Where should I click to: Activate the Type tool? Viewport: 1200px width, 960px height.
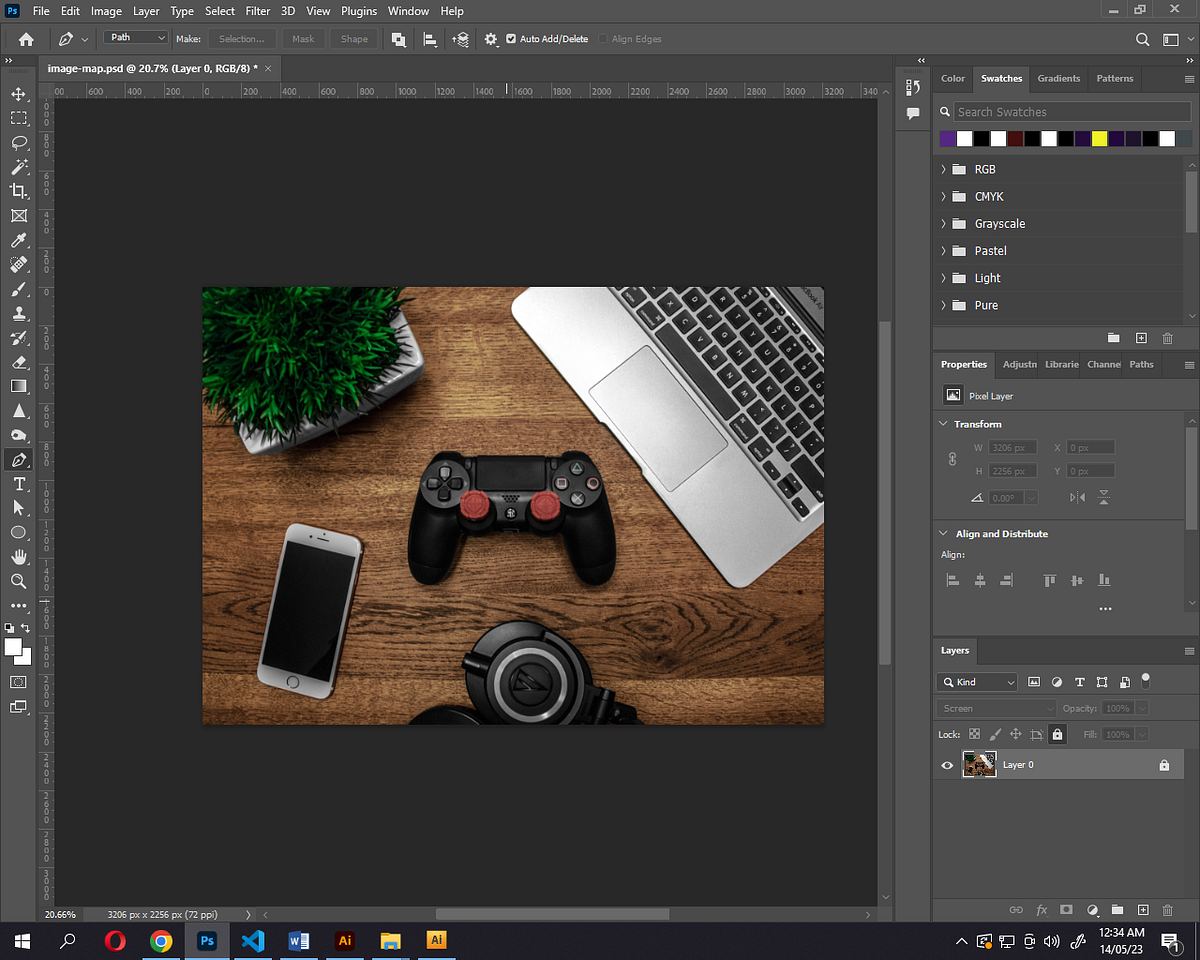pyautogui.click(x=21, y=484)
